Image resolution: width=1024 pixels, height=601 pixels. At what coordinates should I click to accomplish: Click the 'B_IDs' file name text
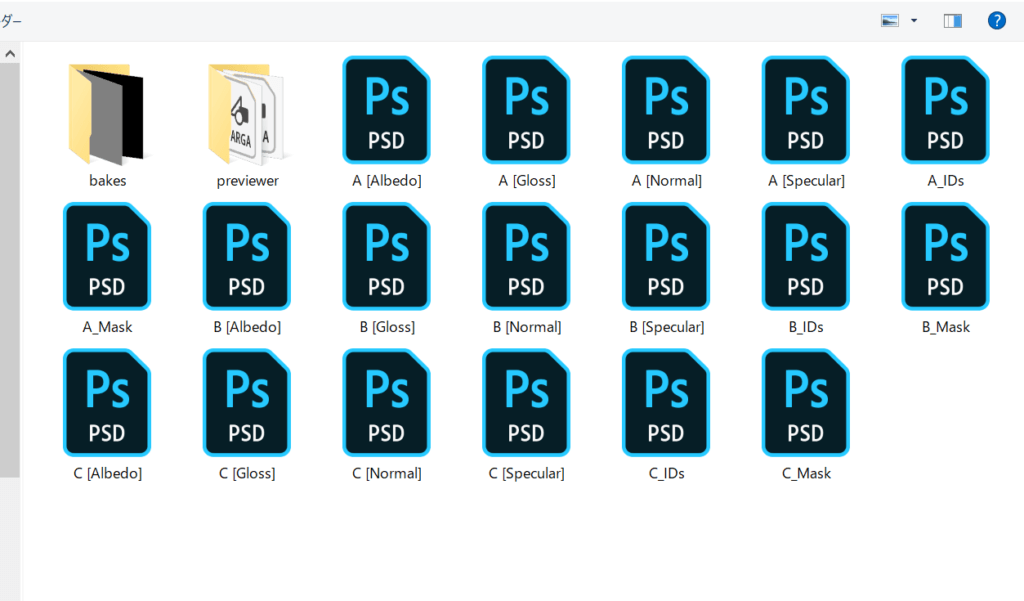[806, 327]
